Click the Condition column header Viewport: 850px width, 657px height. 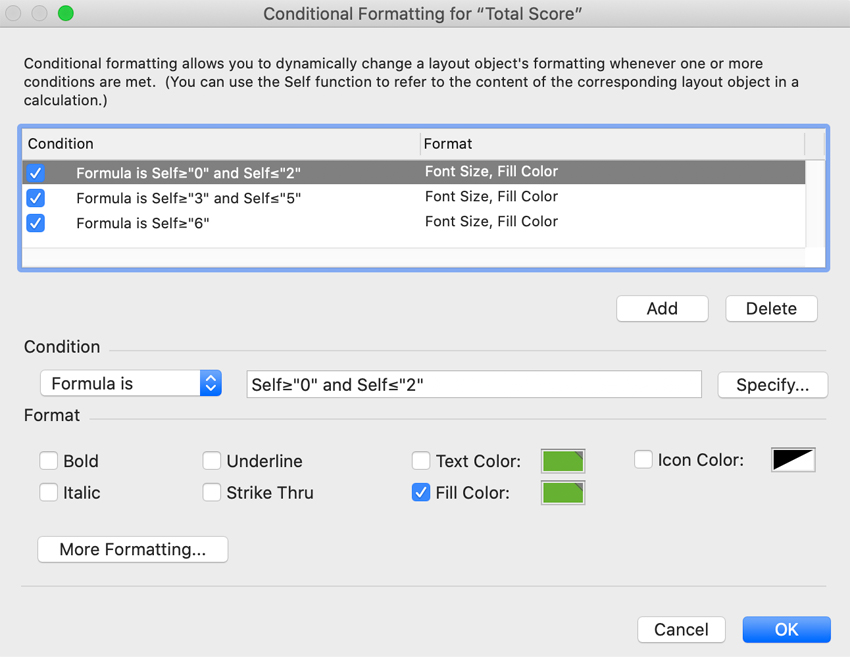tap(220, 144)
